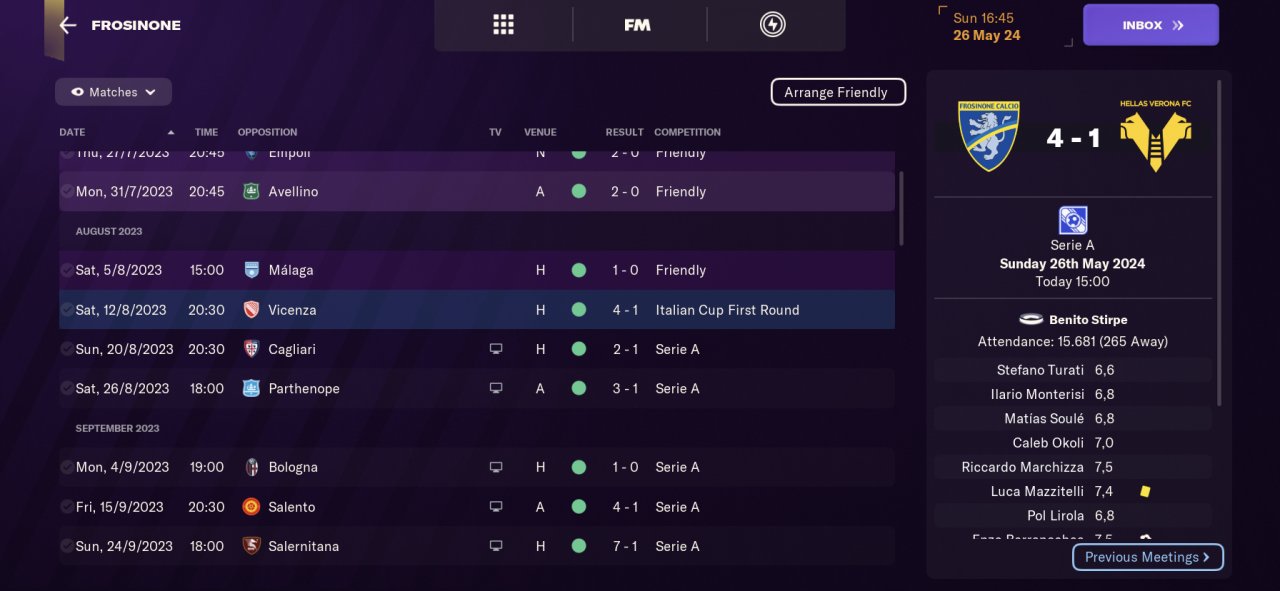Open the Matches view dropdown

pyautogui.click(x=113, y=92)
